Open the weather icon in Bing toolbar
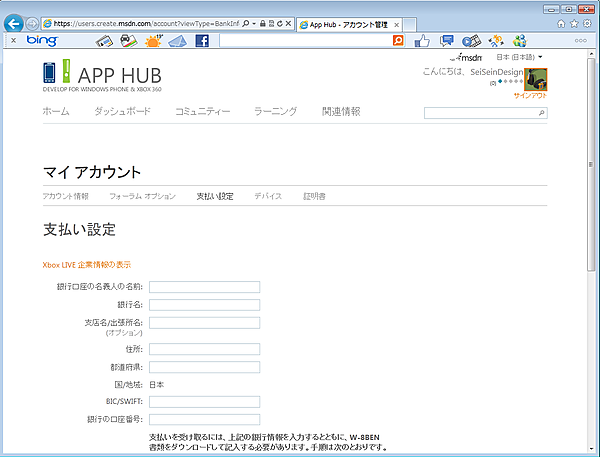Image resolution: width=600 pixels, height=457 pixels. pyautogui.click(x=153, y=41)
